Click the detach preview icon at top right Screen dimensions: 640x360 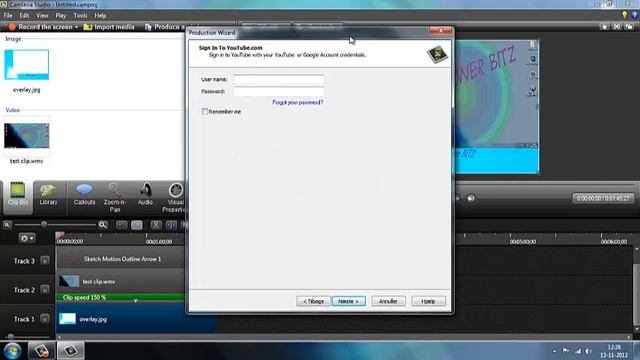(629, 27)
